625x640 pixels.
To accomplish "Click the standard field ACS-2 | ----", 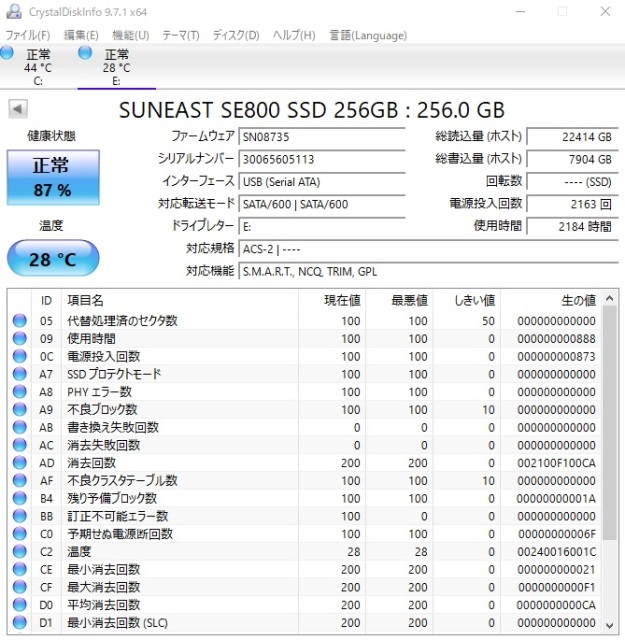I will [x=428, y=249].
